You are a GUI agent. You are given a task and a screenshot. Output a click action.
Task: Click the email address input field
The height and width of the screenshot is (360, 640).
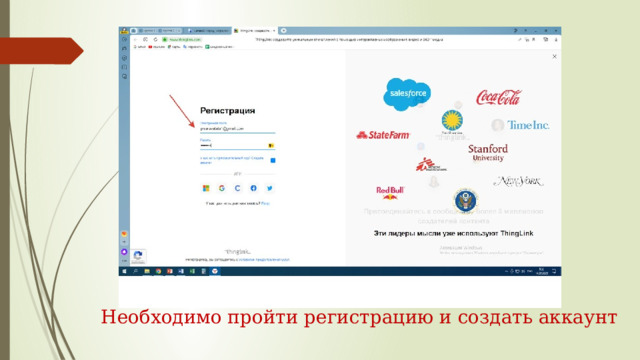(x=238, y=129)
